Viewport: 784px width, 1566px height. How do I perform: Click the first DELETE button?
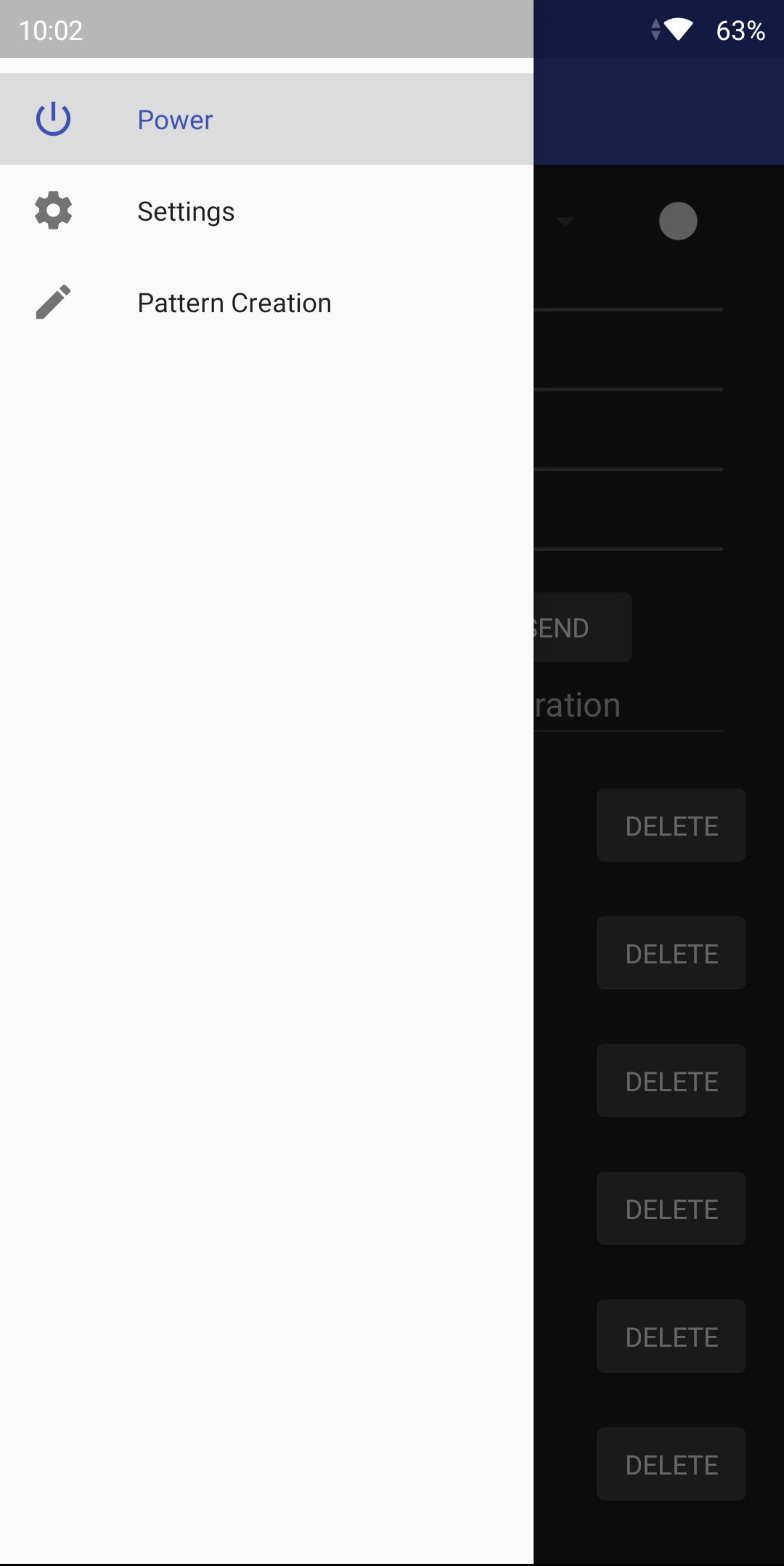coord(671,825)
